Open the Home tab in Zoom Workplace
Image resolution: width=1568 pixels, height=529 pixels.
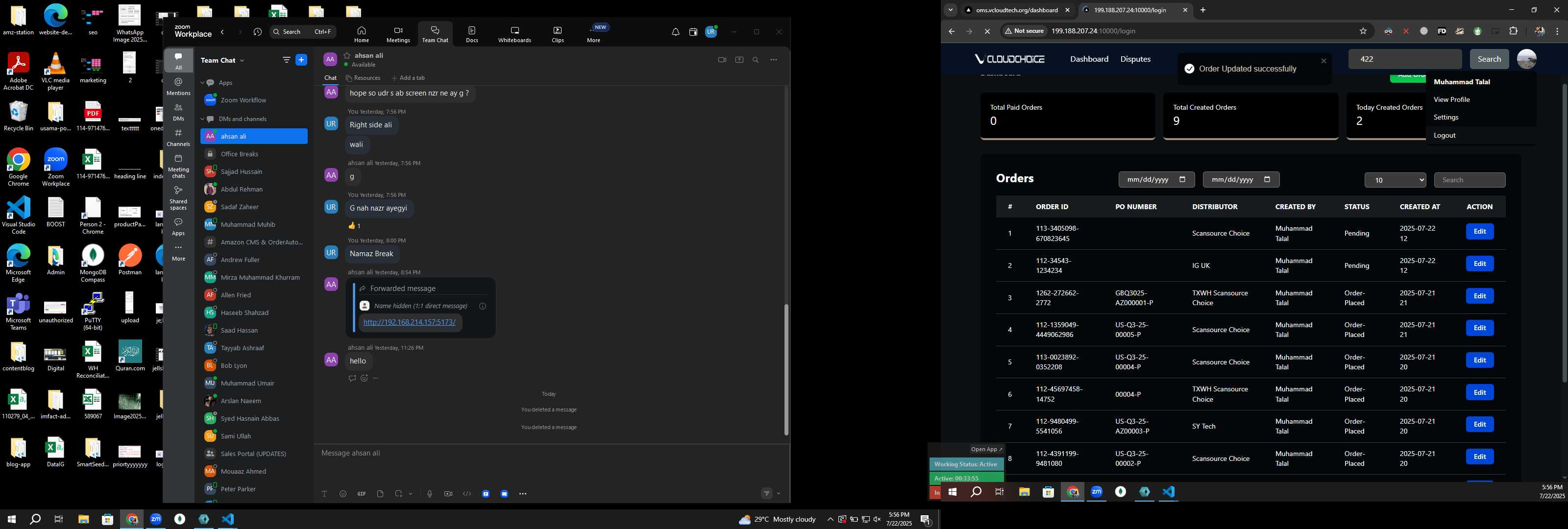point(362,34)
